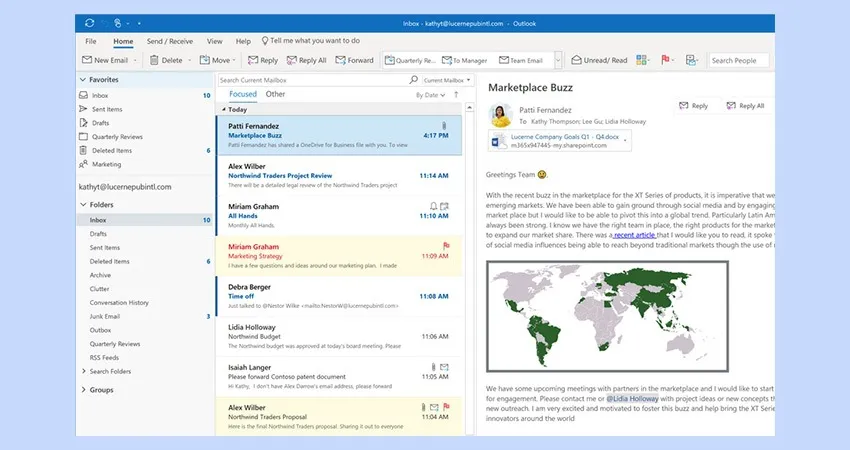Toggle the red flag on Marketing Strategy email
The width and height of the screenshot is (850, 450).
point(446,246)
